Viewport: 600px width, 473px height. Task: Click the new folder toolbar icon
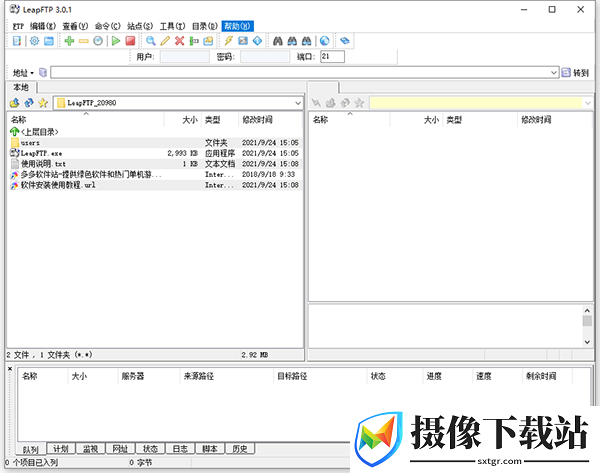[208, 41]
